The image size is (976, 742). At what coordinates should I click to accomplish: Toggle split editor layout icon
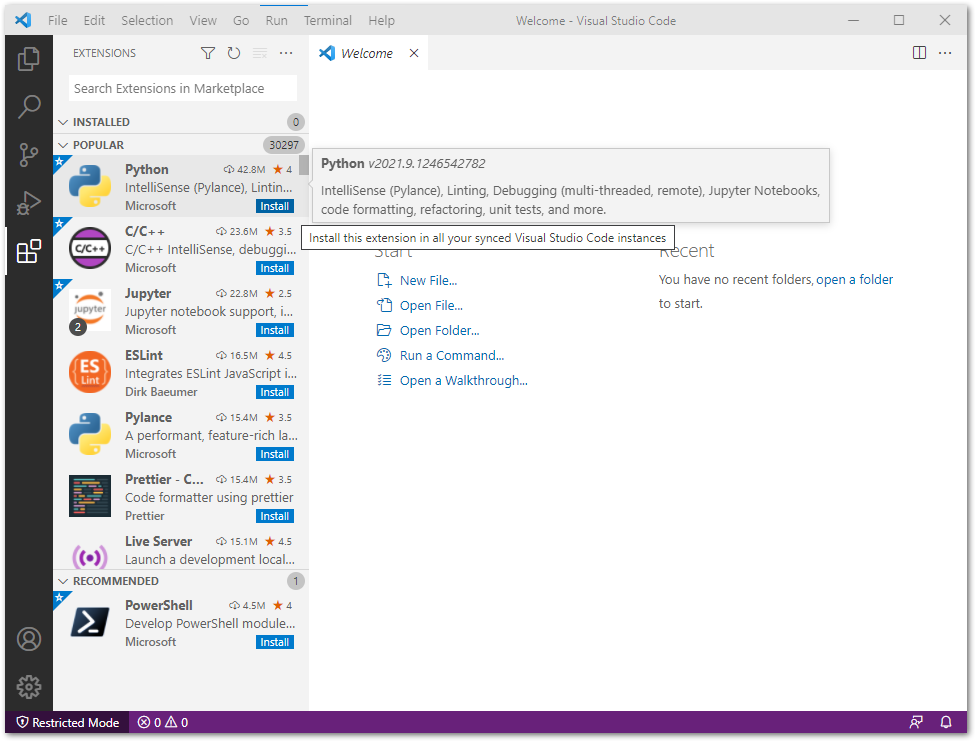(x=919, y=53)
